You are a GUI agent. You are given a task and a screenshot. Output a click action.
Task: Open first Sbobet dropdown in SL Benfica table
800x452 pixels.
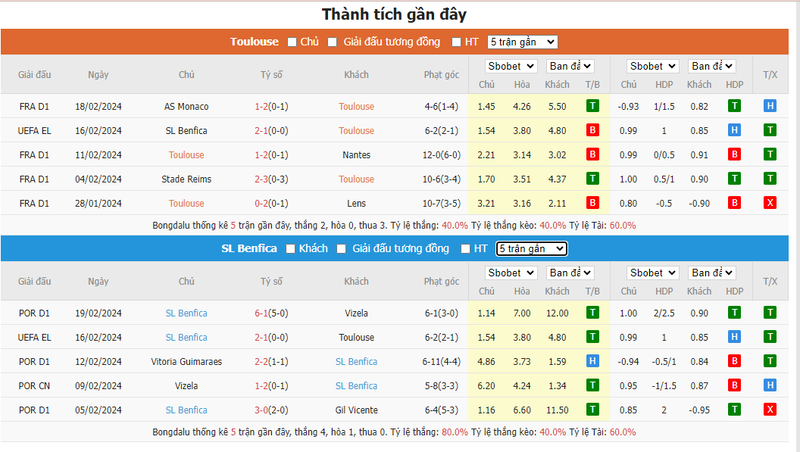point(511,273)
